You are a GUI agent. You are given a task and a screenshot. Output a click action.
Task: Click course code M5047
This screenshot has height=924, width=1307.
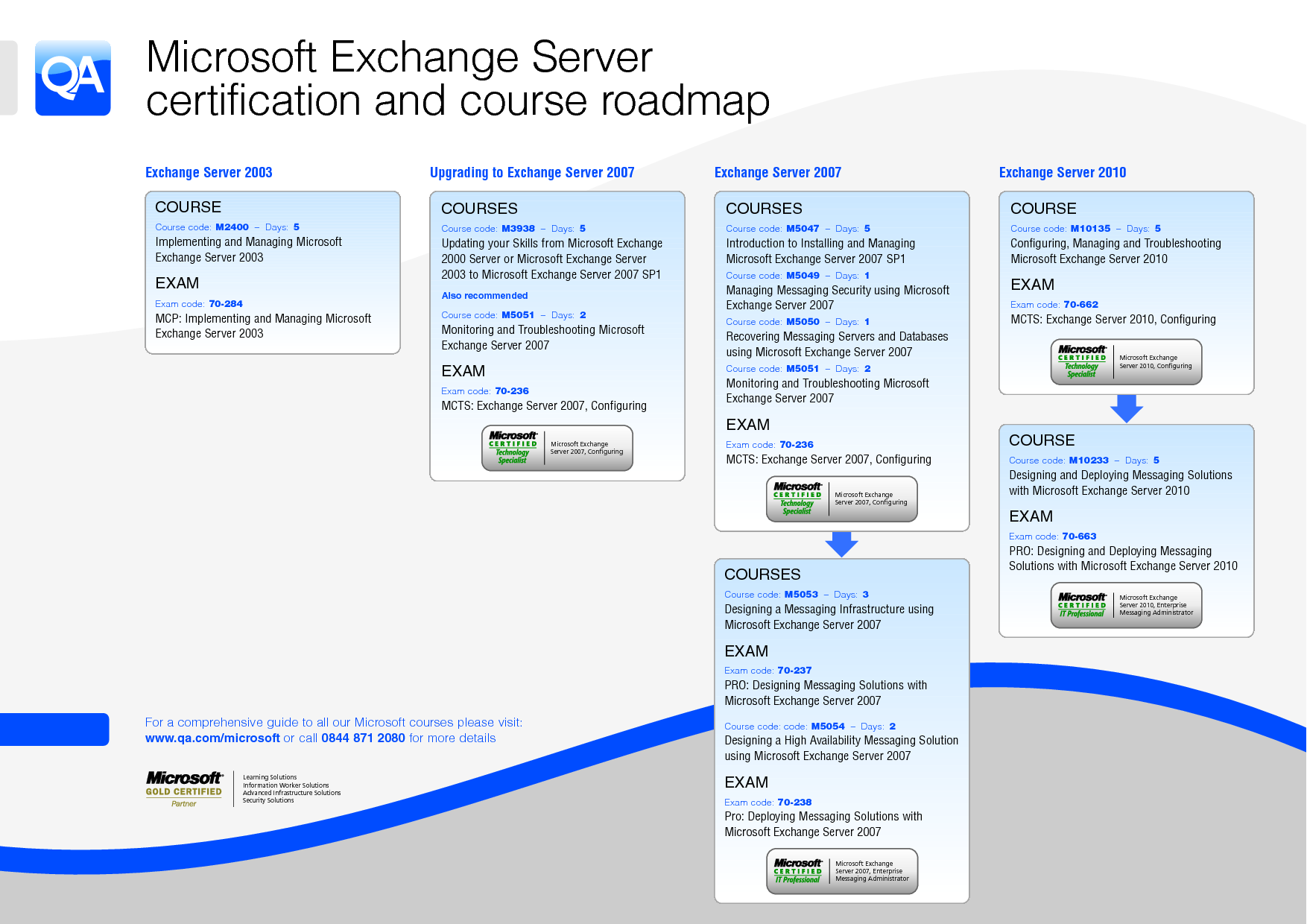pos(803,229)
